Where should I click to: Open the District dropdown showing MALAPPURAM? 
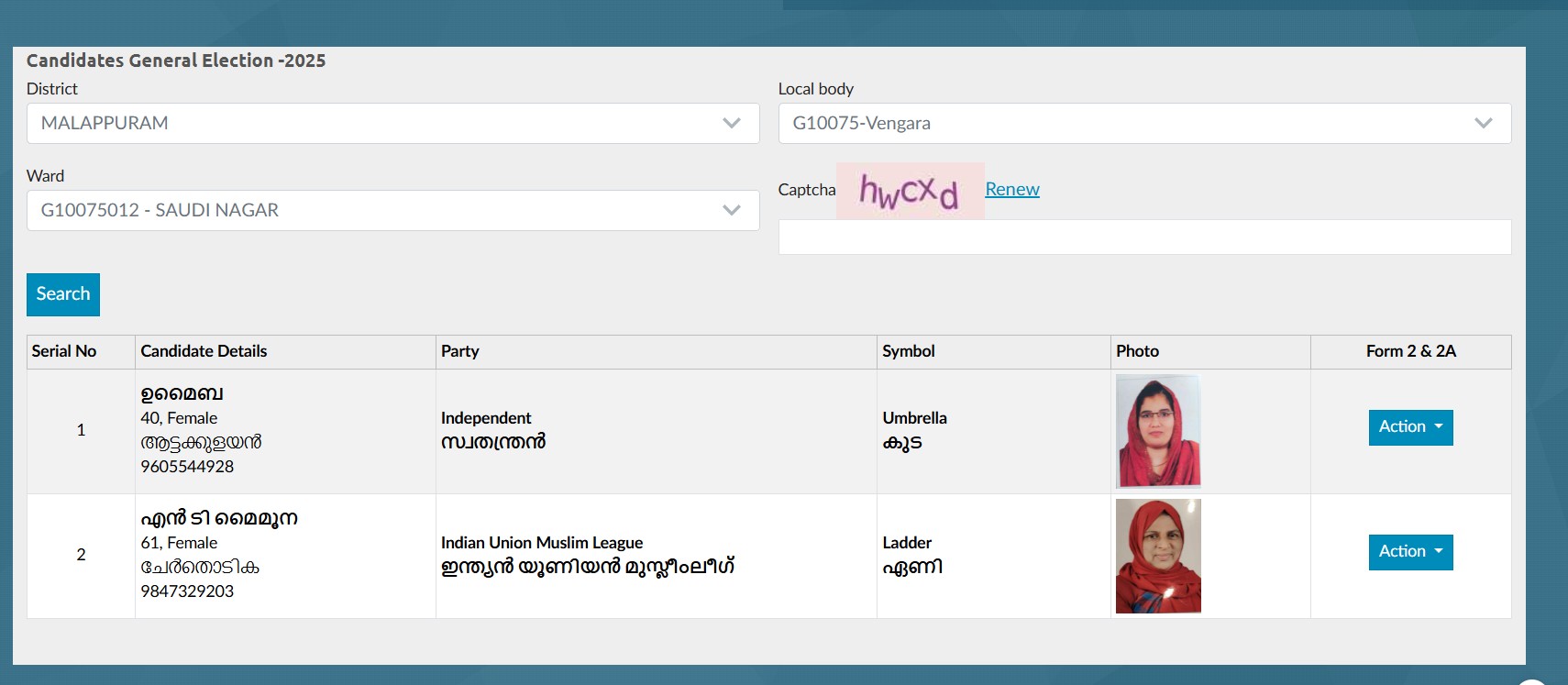[392, 123]
